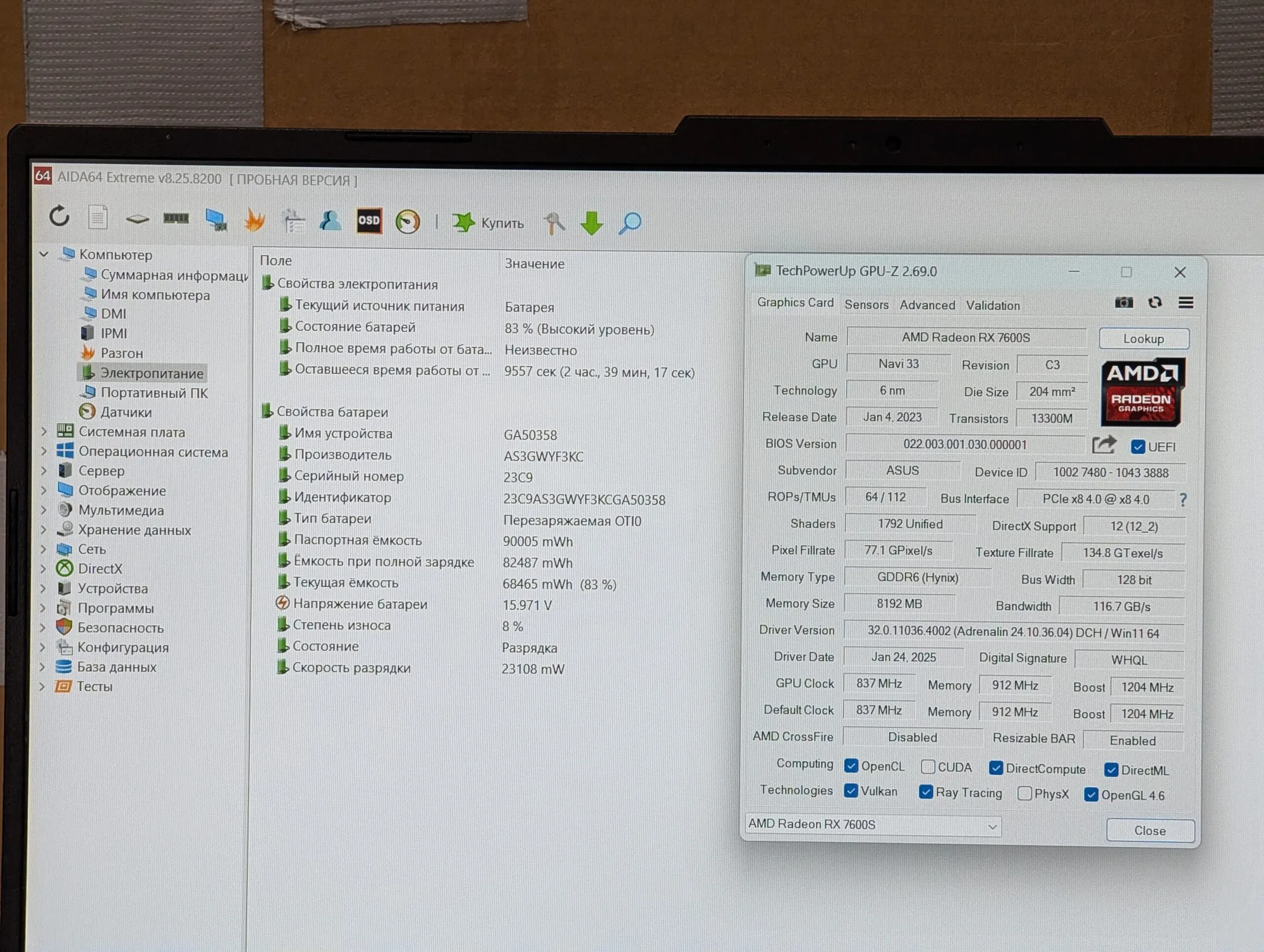
Task: Toggle the PhysX checkbox
Action: (x=1024, y=793)
